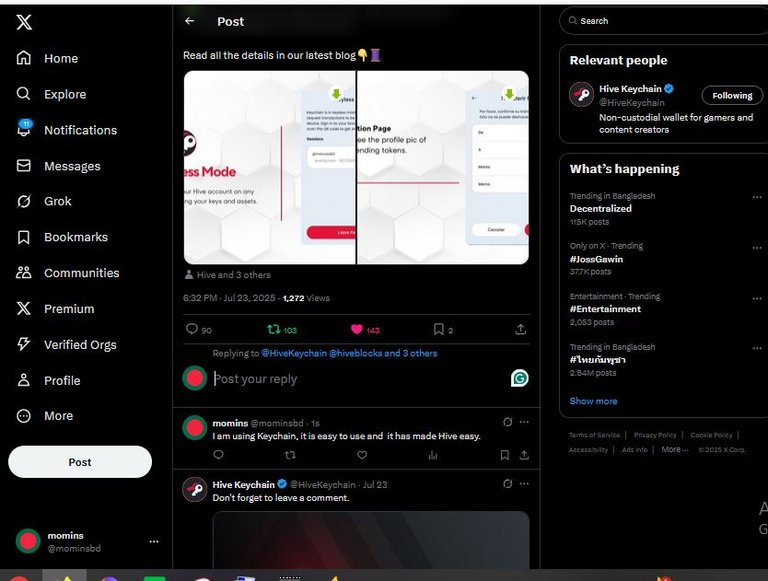Image resolution: width=768 pixels, height=581 pixels.
Task: Bookmark the main post showing count 2
Action: (x=438, y=329)
